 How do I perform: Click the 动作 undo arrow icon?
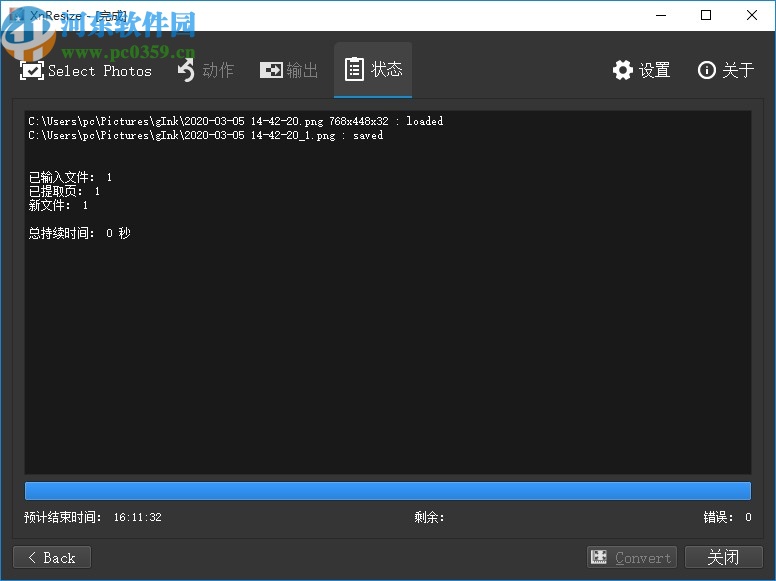(x=187, y=70)
